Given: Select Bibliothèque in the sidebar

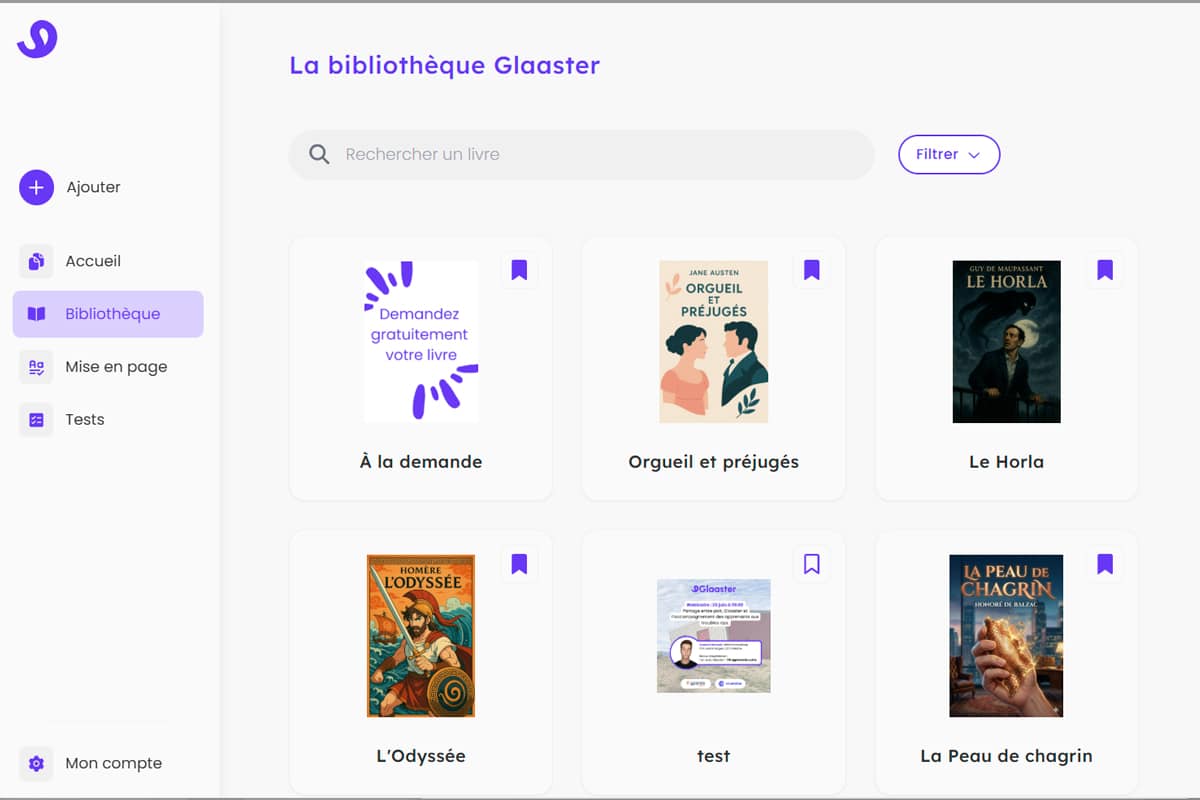Looking at the screenshot, I should pos(108,314).
